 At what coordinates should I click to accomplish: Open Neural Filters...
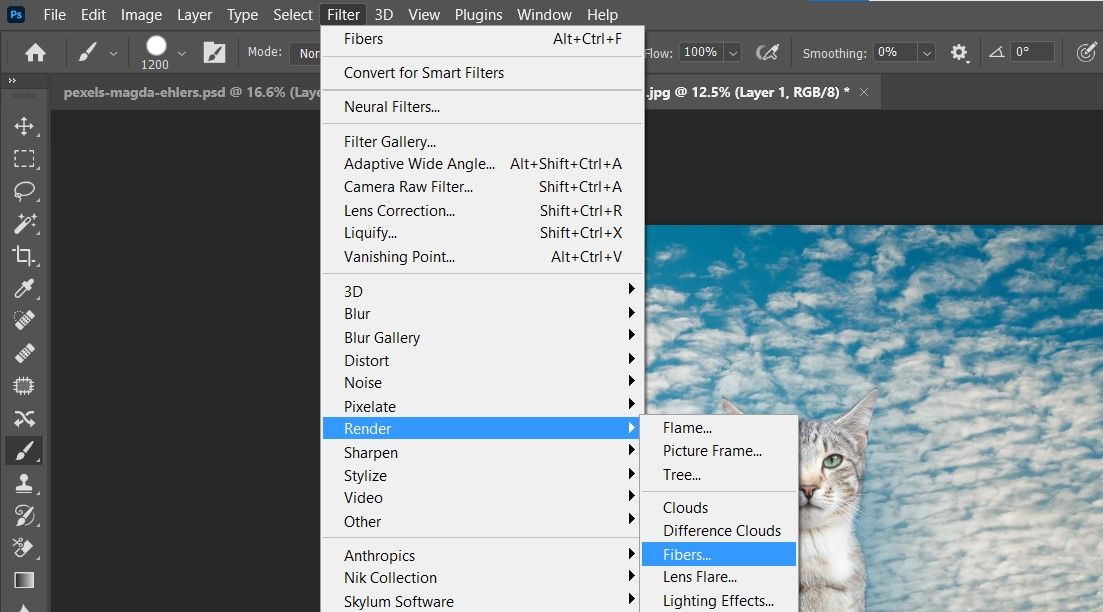click(x=483, y=107)
